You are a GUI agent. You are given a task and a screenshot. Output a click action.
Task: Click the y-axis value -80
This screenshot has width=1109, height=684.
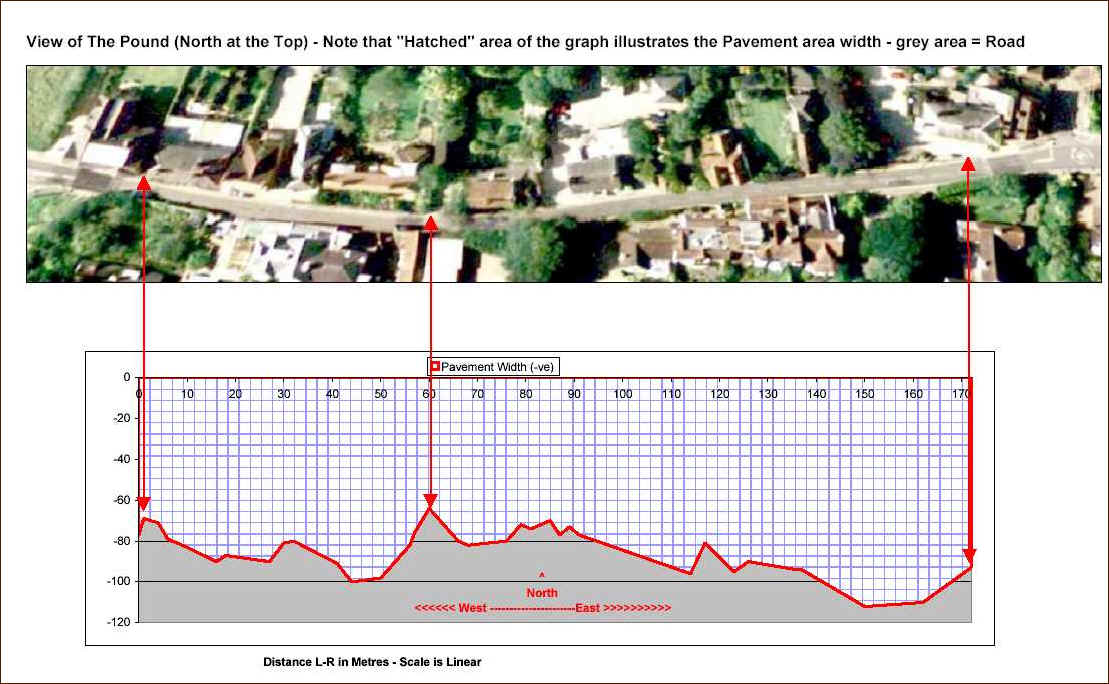[122, 541]
